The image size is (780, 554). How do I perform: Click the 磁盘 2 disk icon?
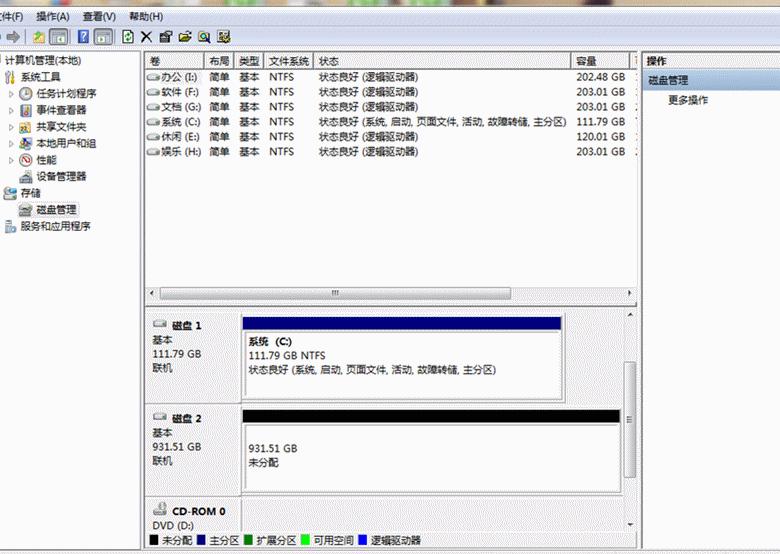click(160, 417)
